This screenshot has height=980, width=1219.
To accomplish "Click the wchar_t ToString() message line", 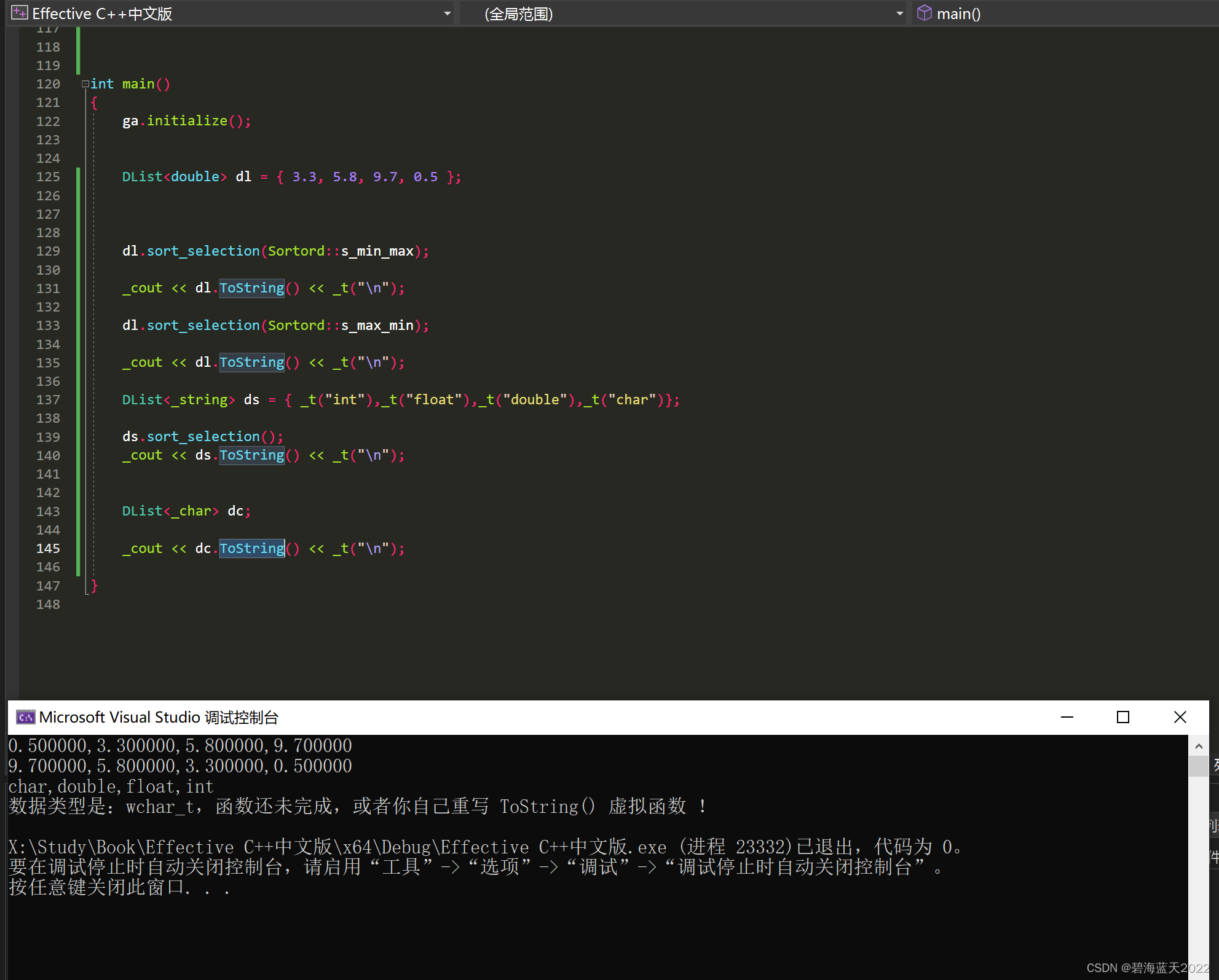I will 358,806.
